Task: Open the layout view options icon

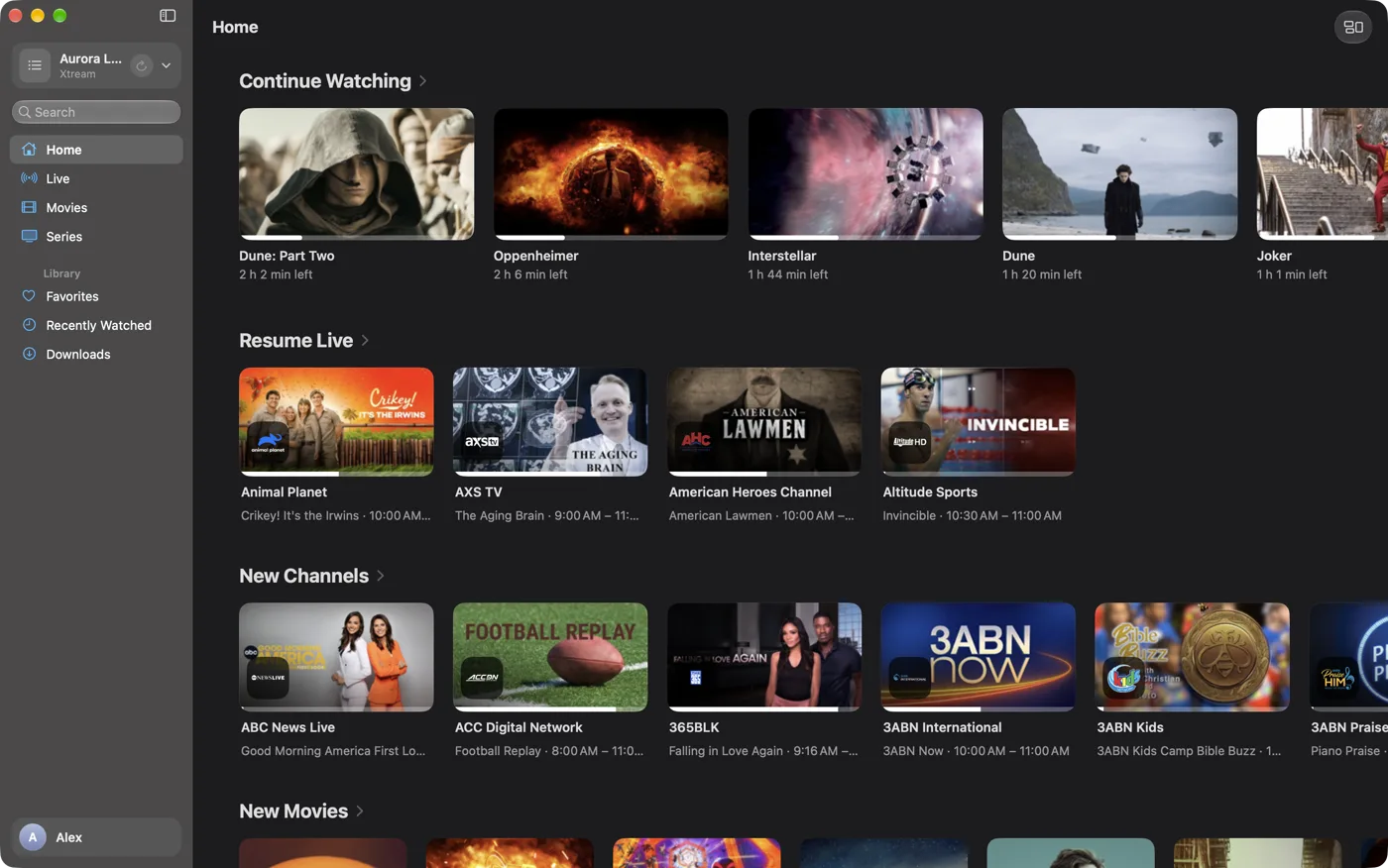Action: click(1353, 27)
